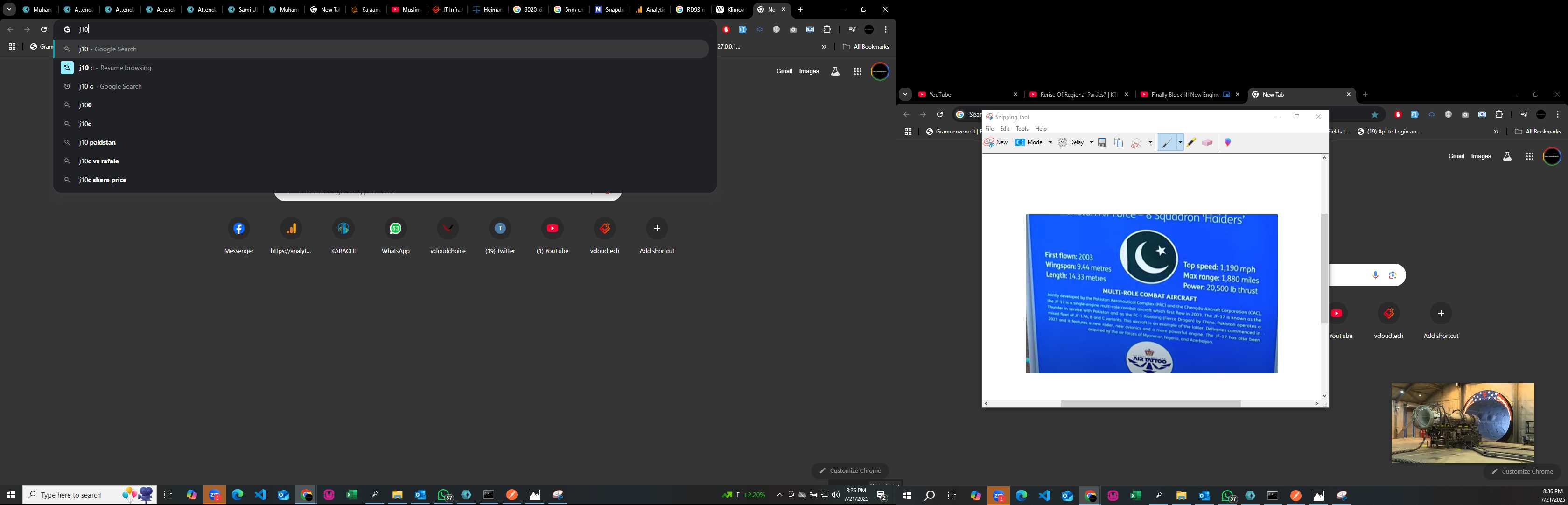This screenshot has width=1568, height=505.
Task: Open the vcloudchoice shortcut
Action: [x=448, y=237]
